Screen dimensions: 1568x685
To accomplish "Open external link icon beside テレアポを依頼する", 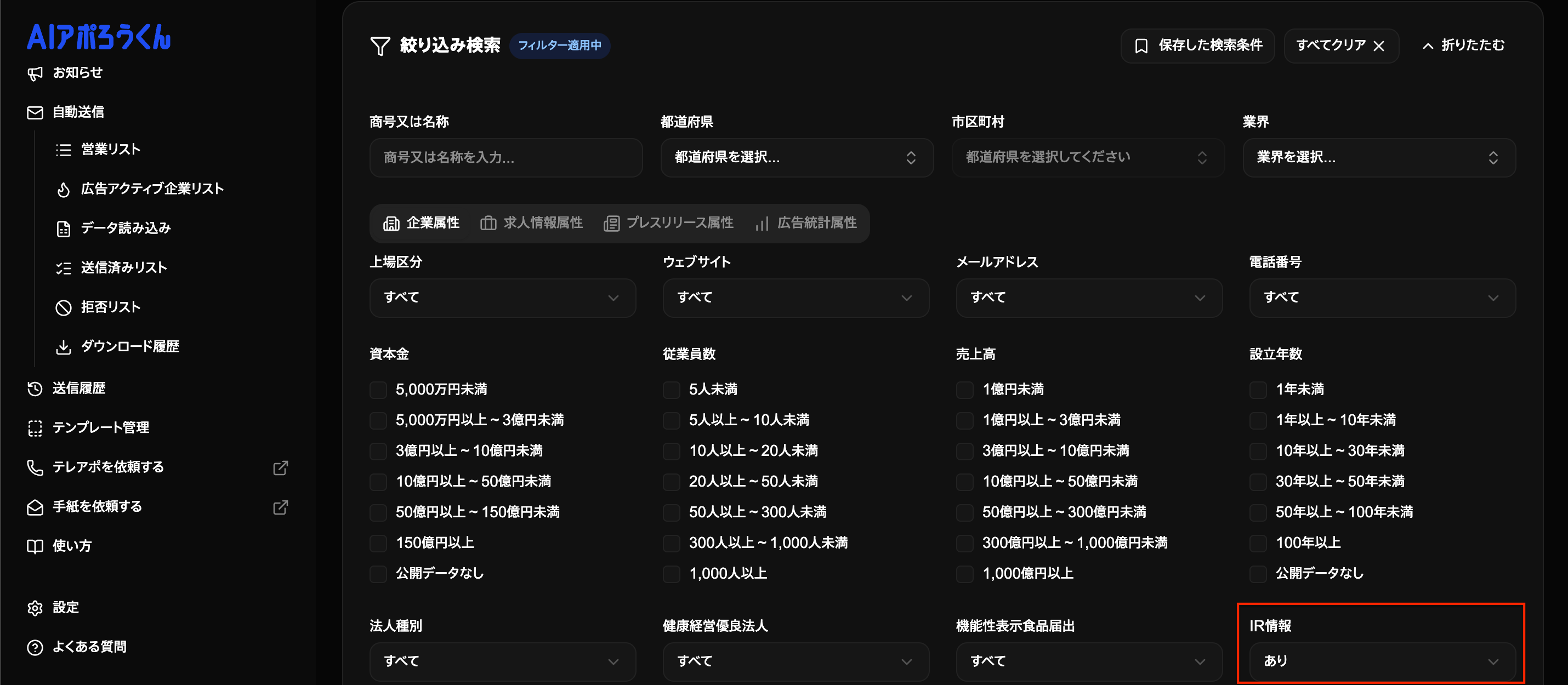I will coord(280,468).
